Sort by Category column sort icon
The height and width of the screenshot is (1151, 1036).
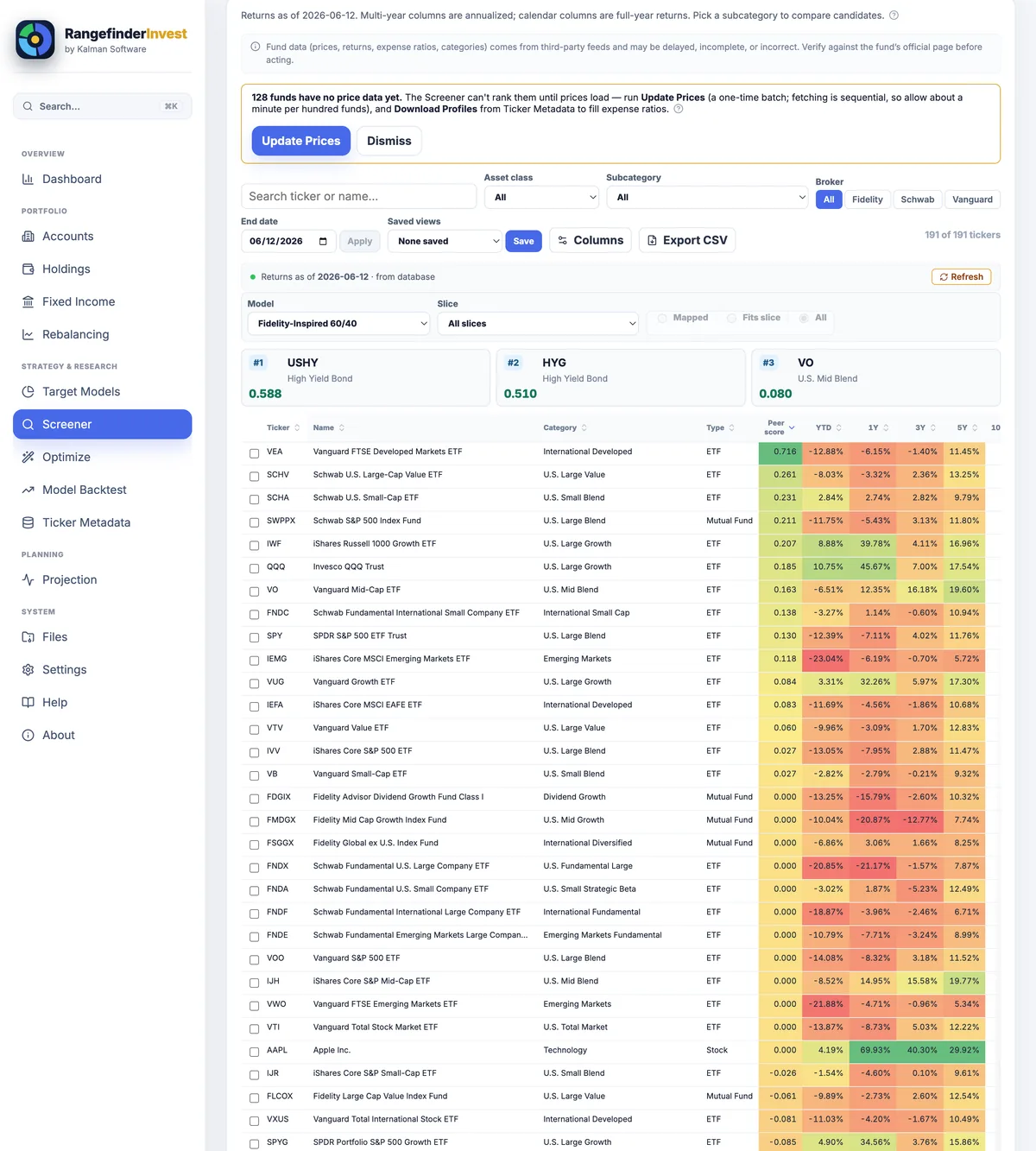coord(584,427)
